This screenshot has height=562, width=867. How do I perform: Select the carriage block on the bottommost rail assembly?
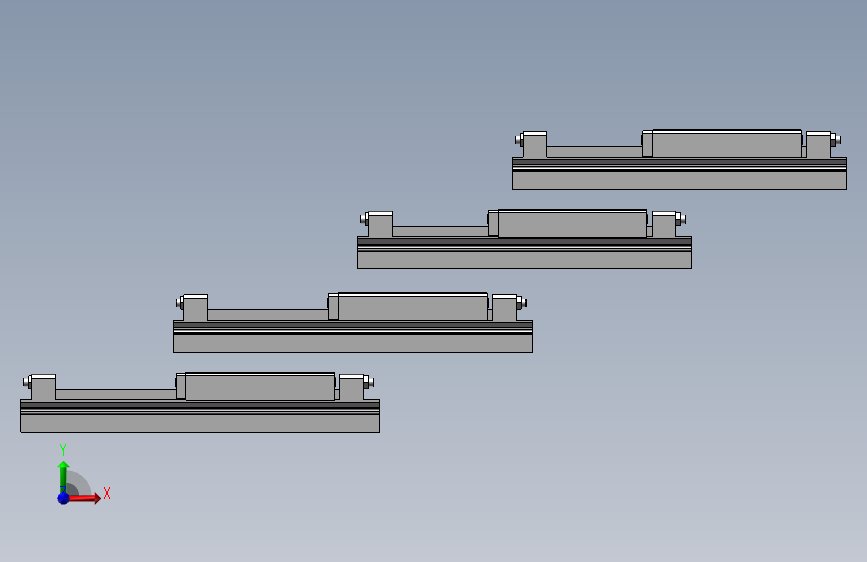pos(260,386)
